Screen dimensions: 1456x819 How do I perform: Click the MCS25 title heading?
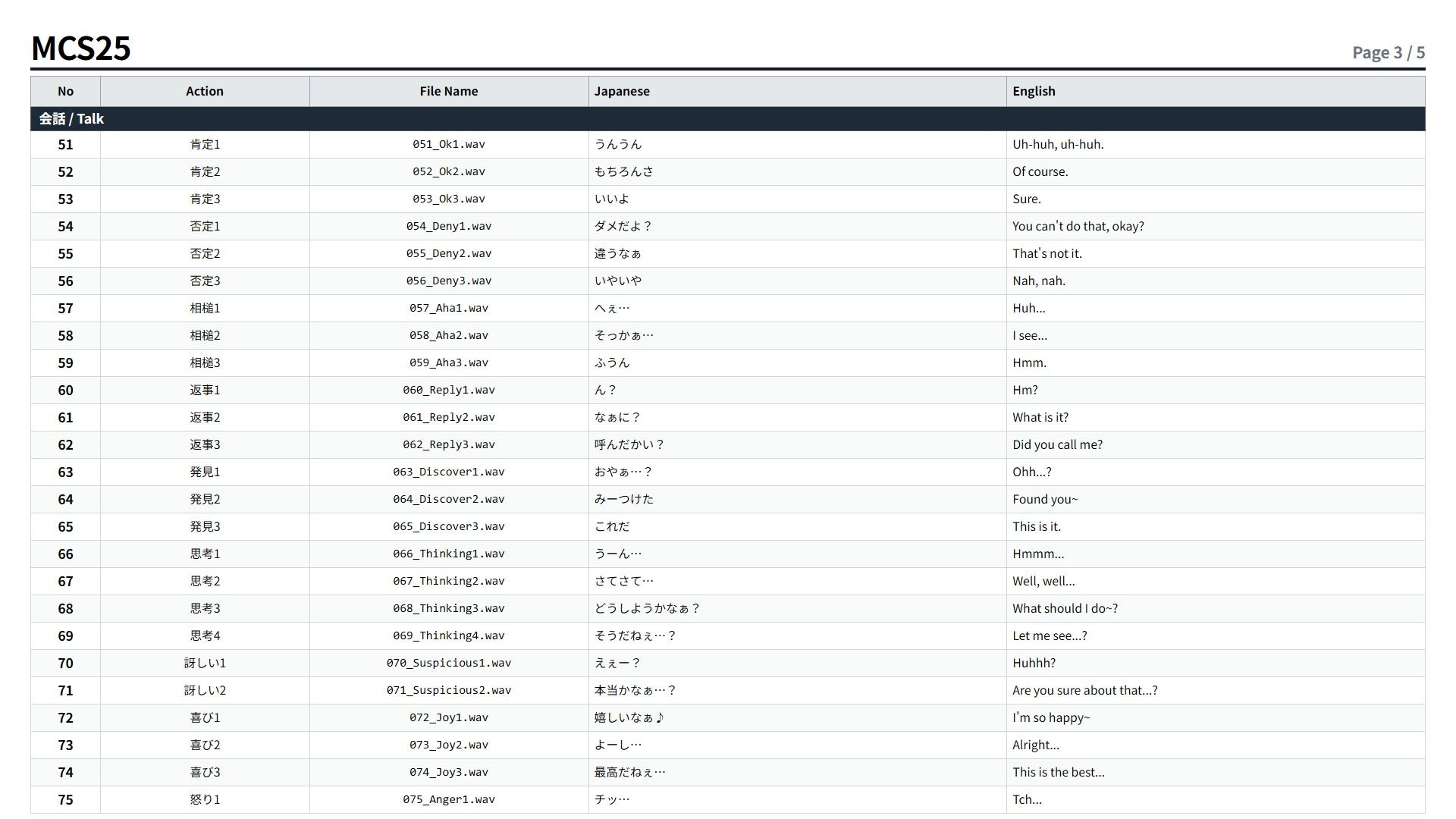point(81,48)
